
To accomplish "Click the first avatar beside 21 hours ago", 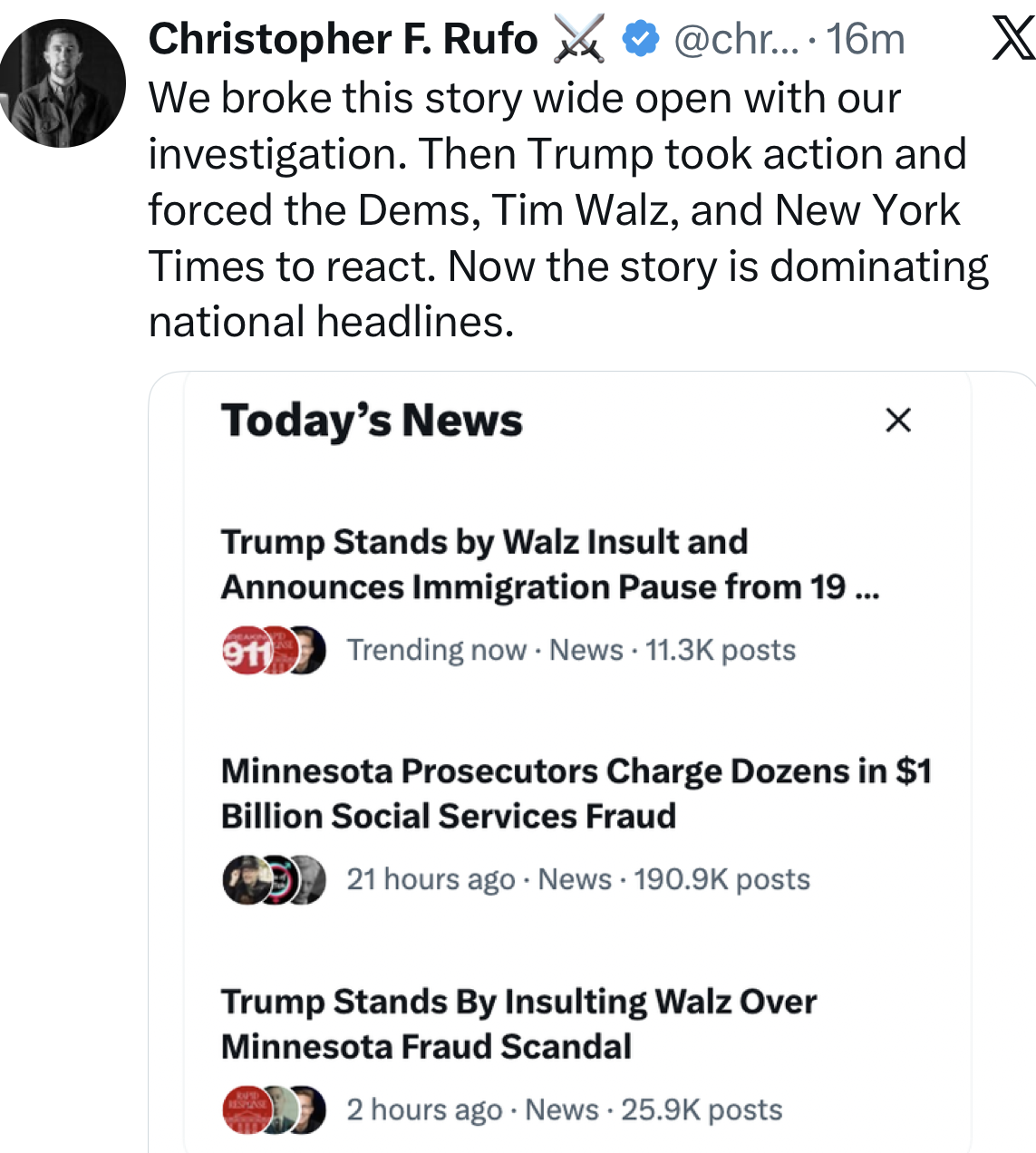I will pos(242,879).
